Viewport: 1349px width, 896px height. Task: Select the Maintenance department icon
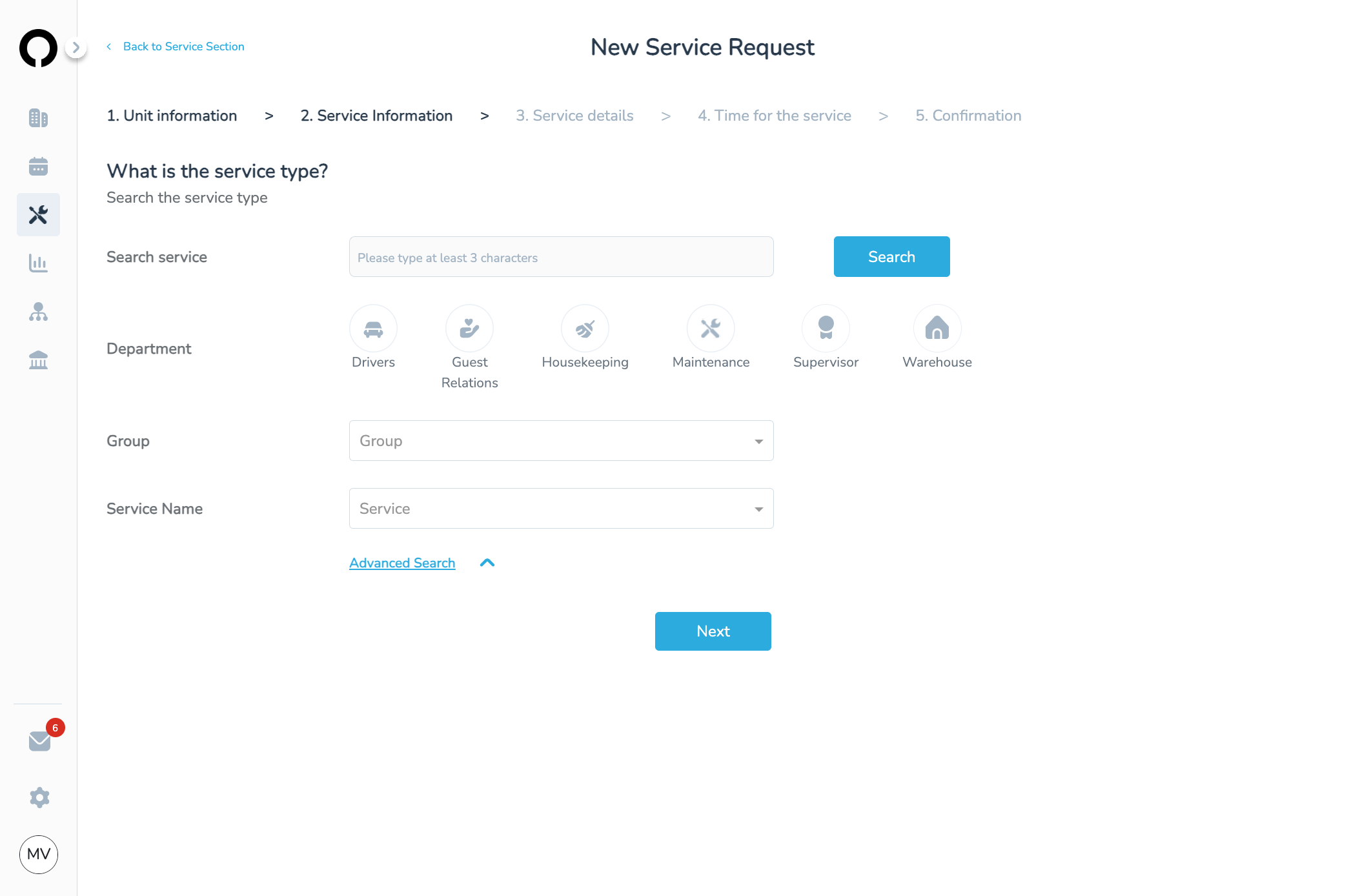[x=711, y=329]
